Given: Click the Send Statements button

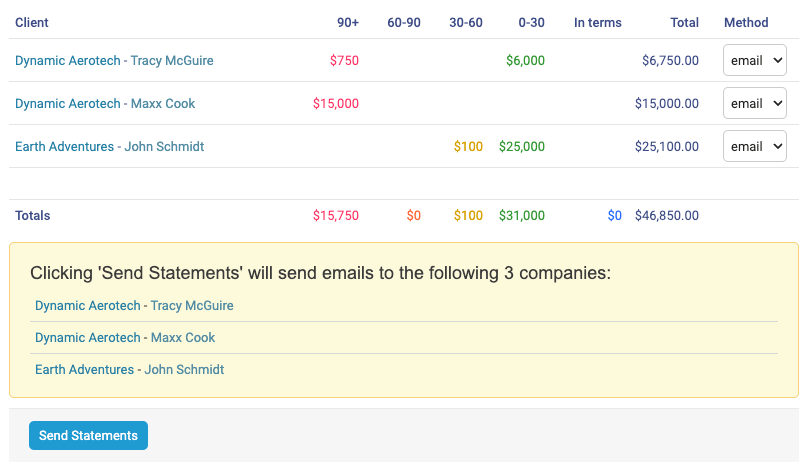Looking at the screenshot, I should [x=88, y=436].
